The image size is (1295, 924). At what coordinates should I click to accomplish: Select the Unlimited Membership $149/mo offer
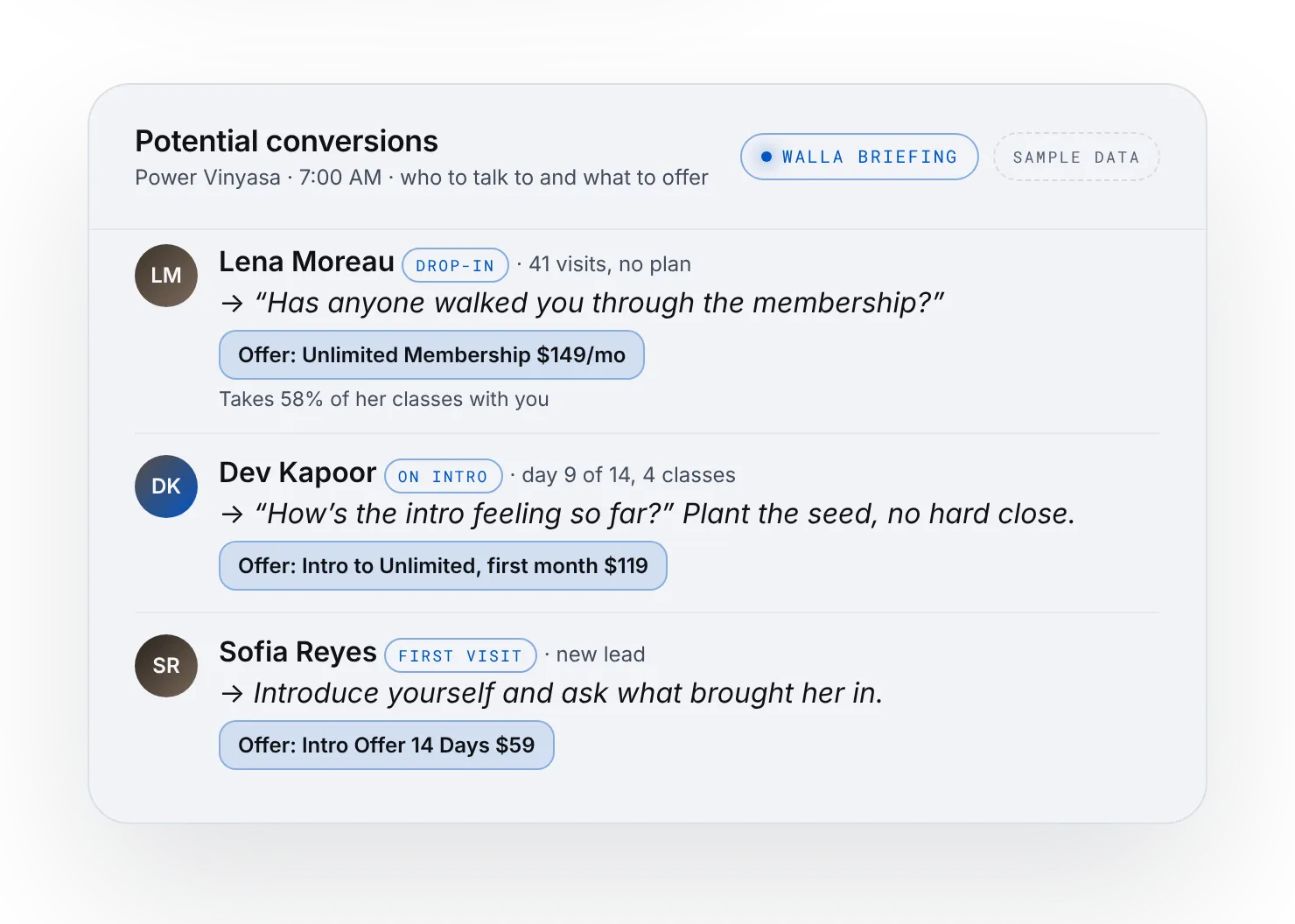tap(431, 355)
